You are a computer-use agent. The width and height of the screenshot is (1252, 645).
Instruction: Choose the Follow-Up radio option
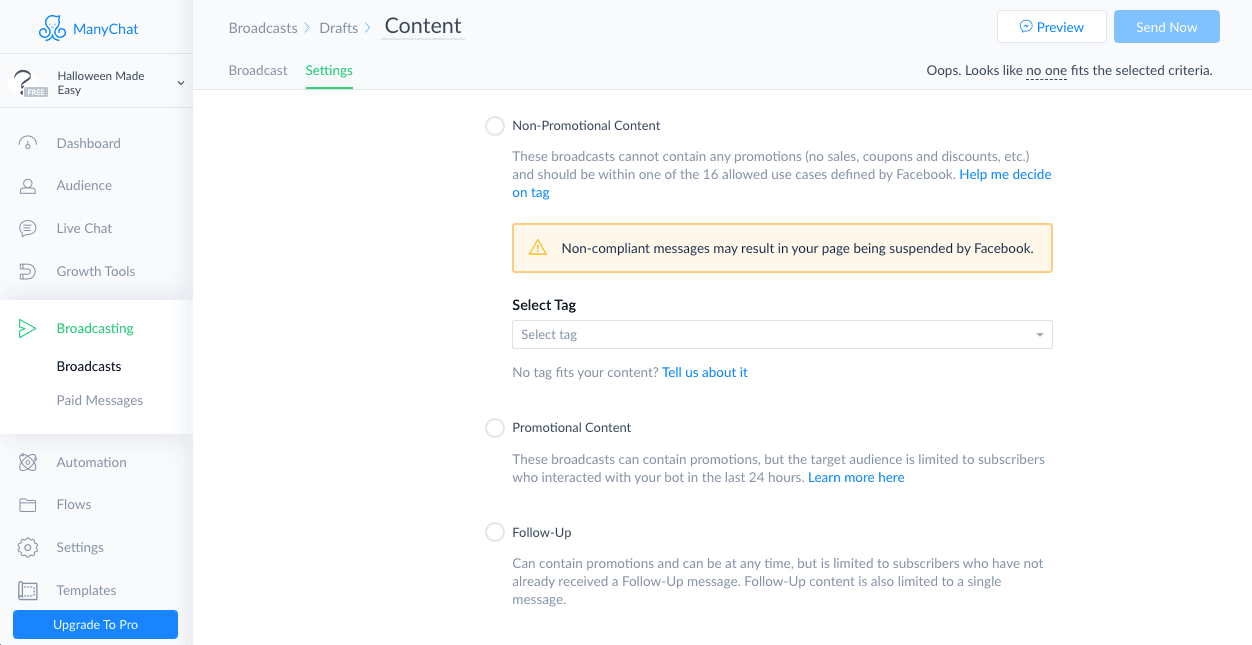tap(495, 533)
